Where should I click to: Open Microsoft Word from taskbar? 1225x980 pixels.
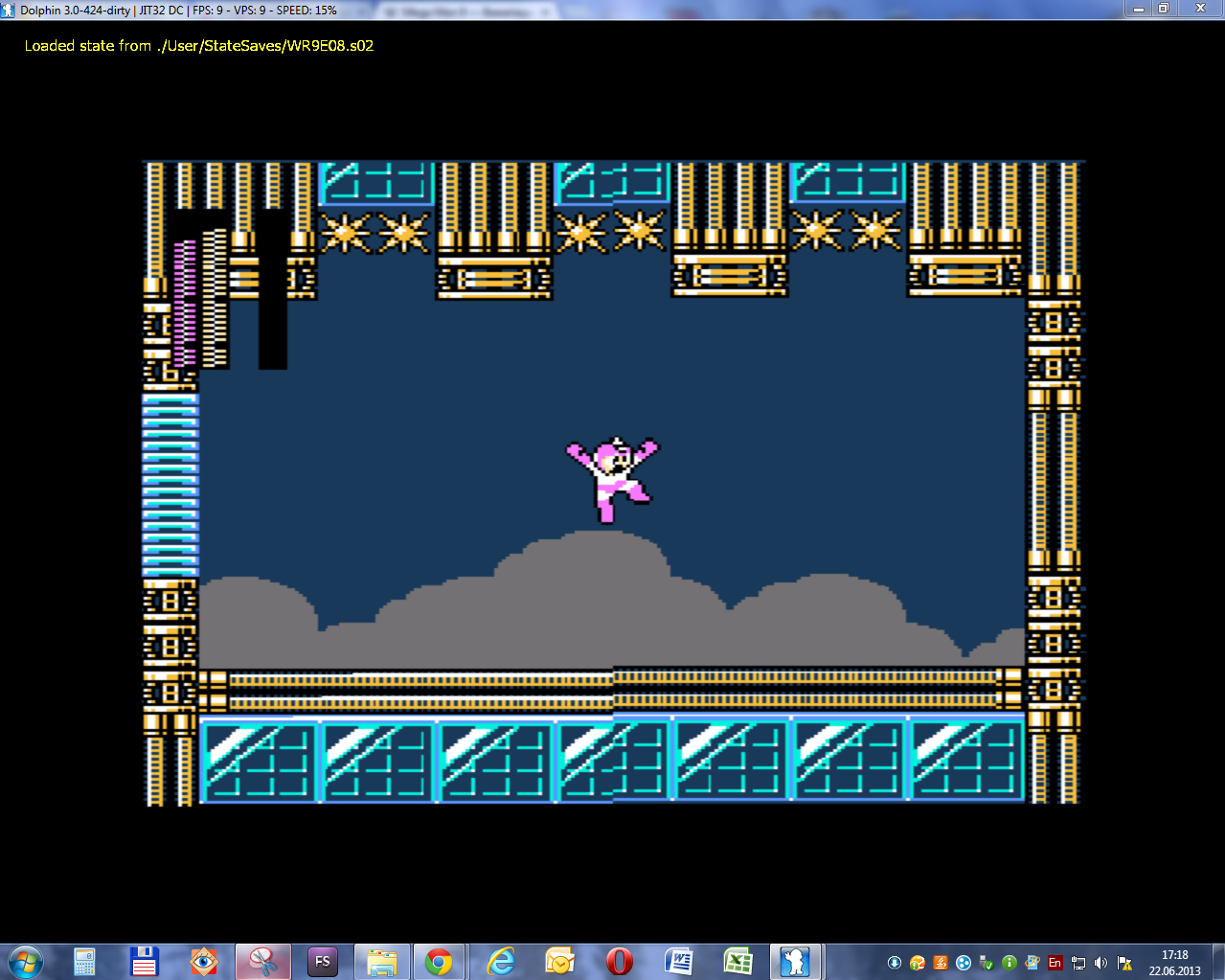click(679, 962)
